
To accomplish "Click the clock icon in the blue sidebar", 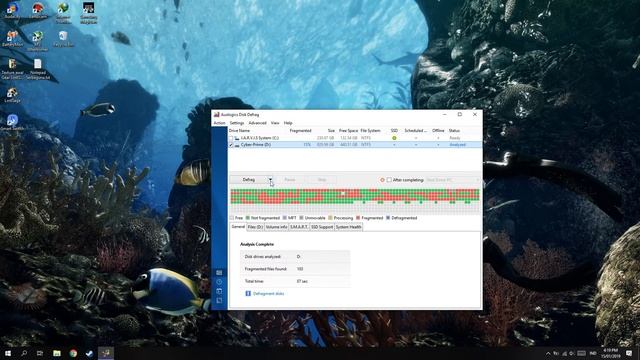I will point(219,282).
